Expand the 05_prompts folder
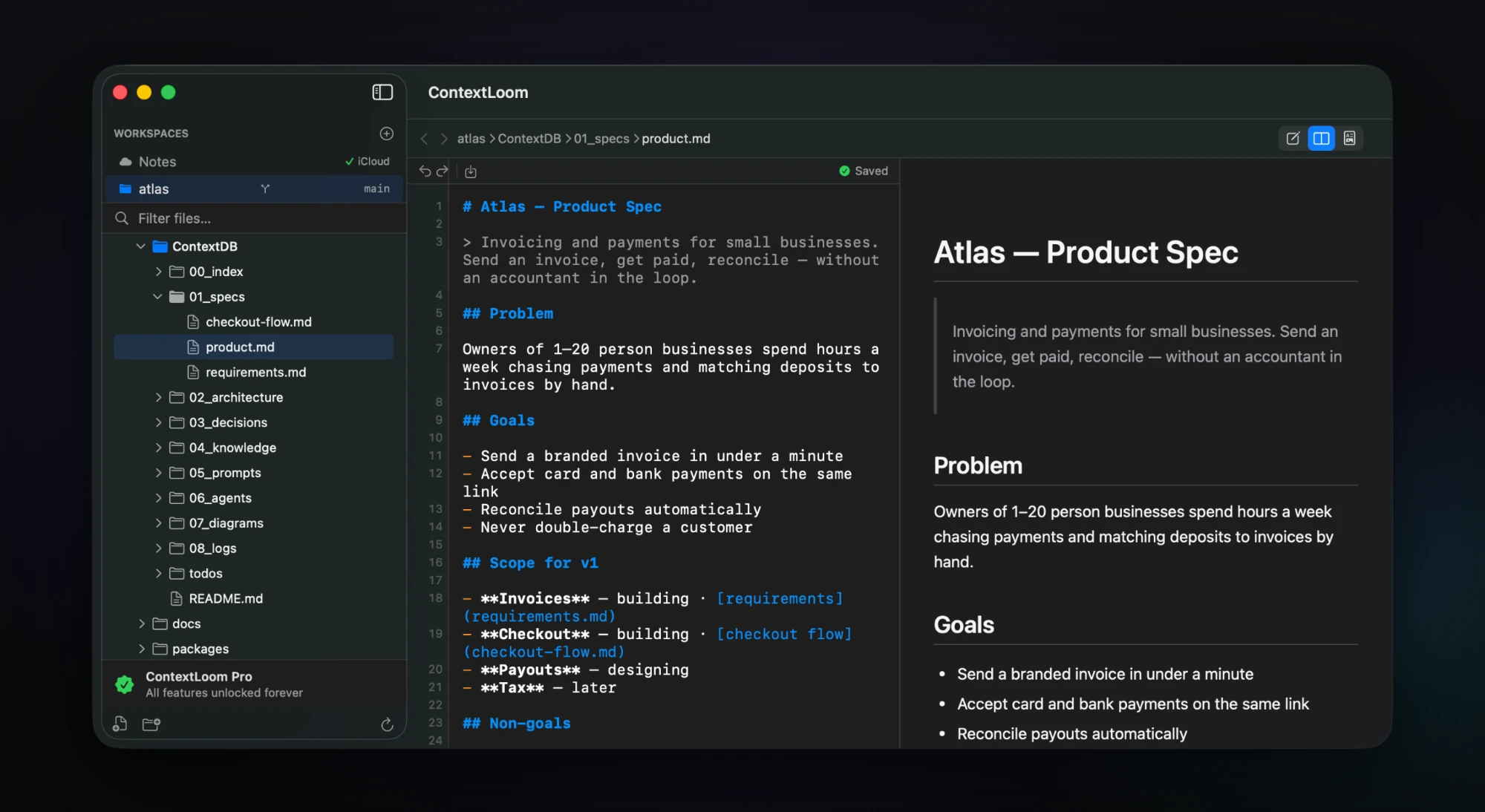 158,473
